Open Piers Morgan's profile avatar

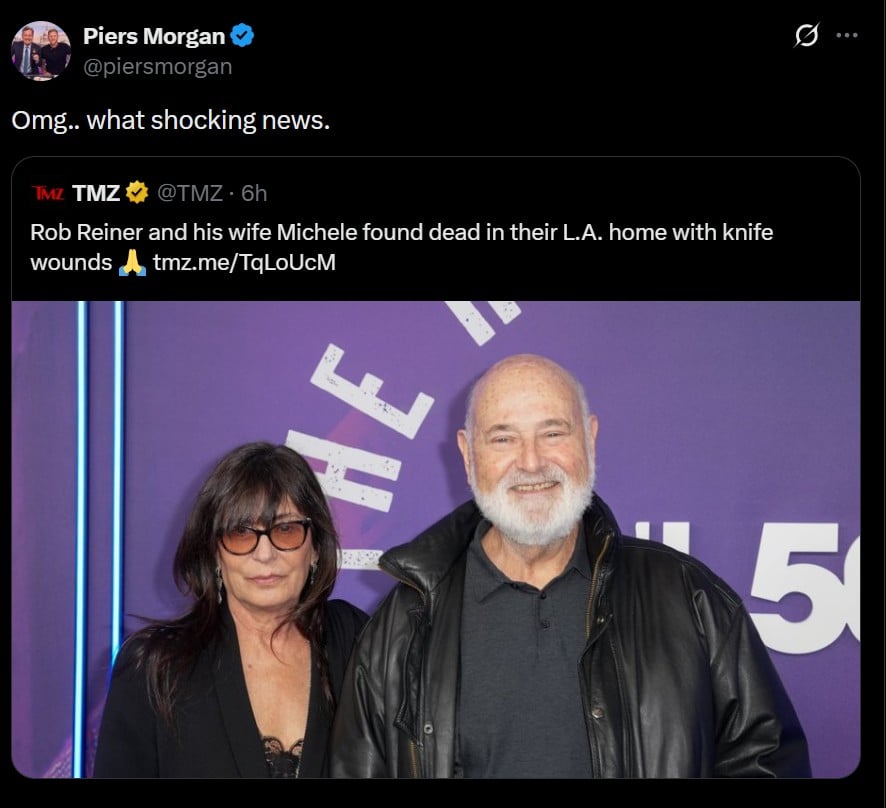point(41,51)
